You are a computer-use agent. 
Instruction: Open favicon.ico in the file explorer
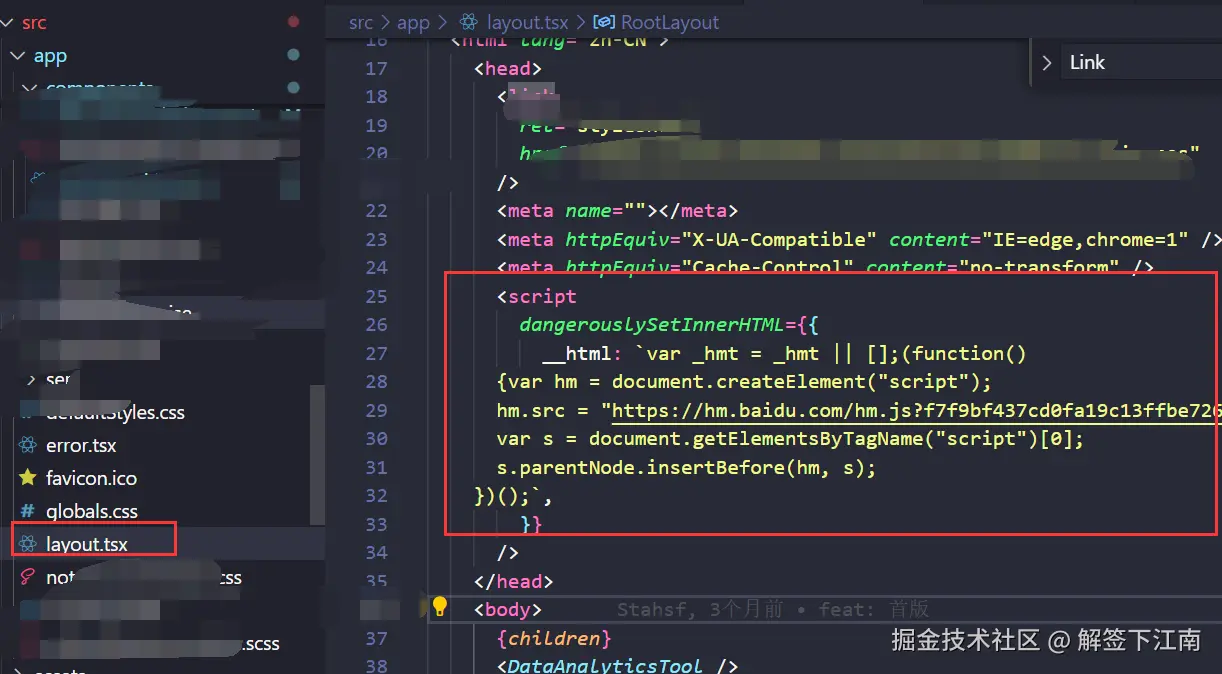tap(91, 478)
